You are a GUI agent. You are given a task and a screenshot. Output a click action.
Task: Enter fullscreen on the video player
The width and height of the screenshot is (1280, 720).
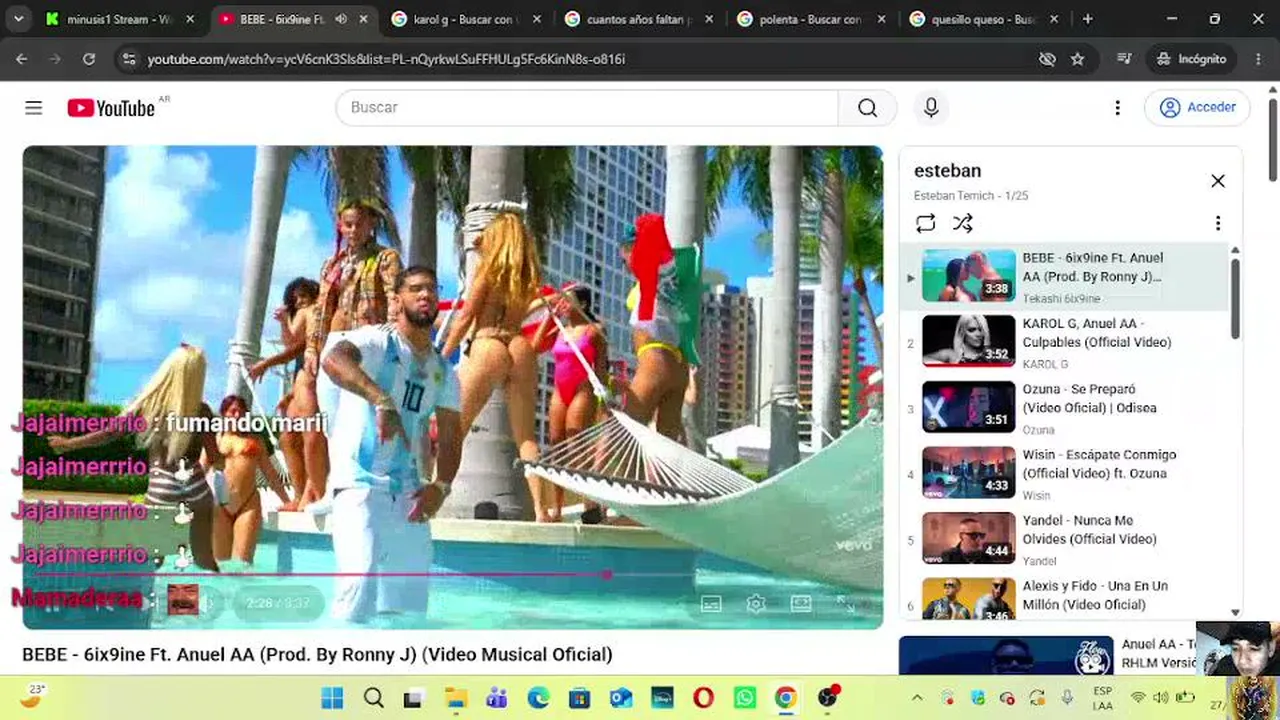coord(846,603)
